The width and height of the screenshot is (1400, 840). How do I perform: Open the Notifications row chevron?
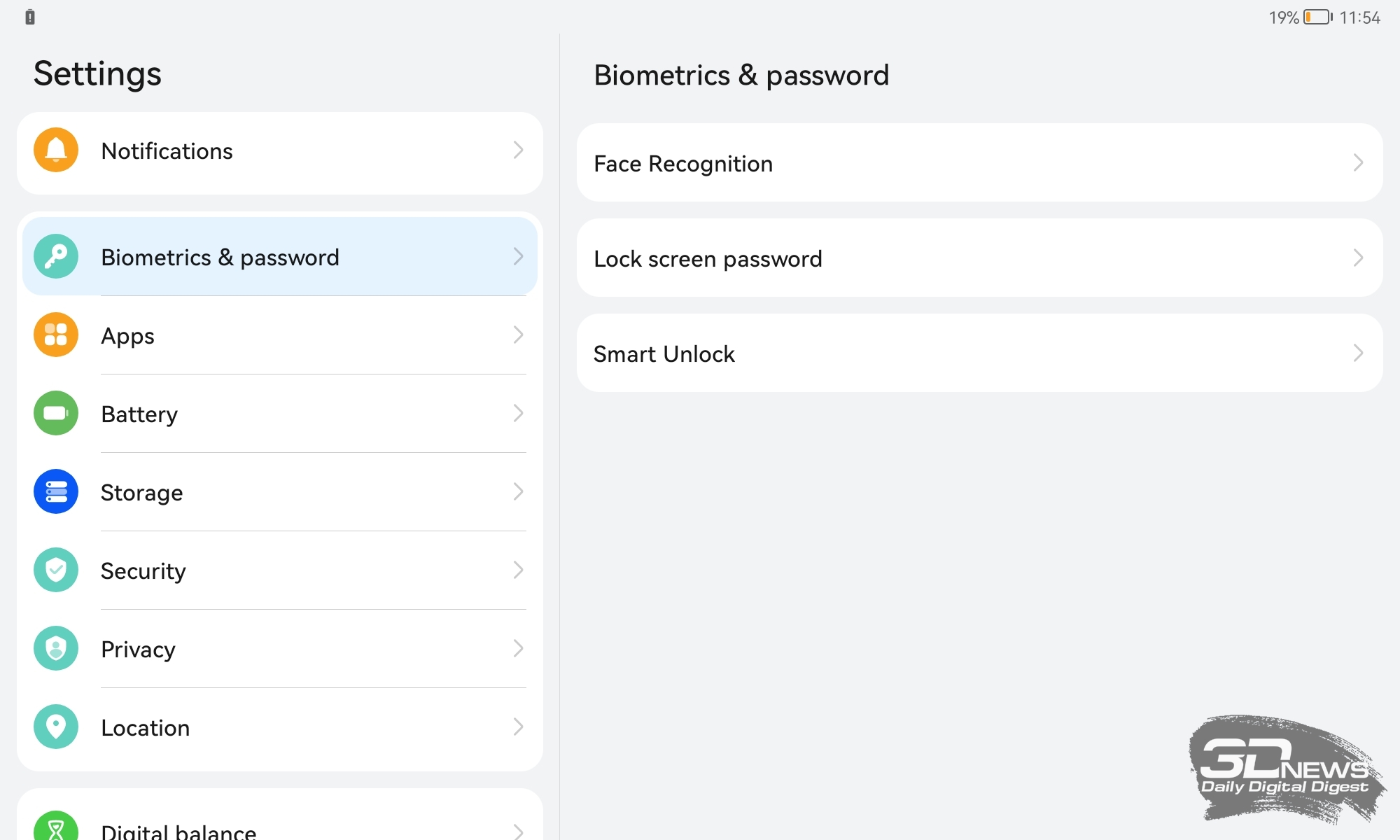(x=518, y=150)
